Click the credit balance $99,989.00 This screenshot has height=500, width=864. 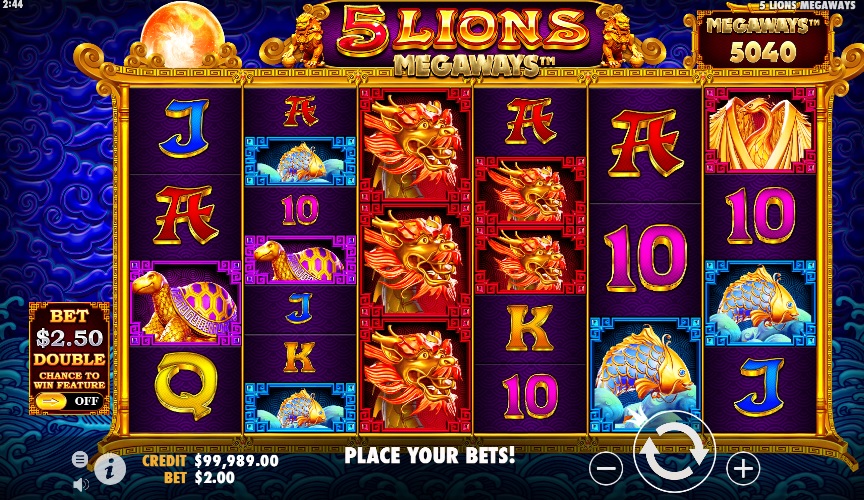click(236, 460)
